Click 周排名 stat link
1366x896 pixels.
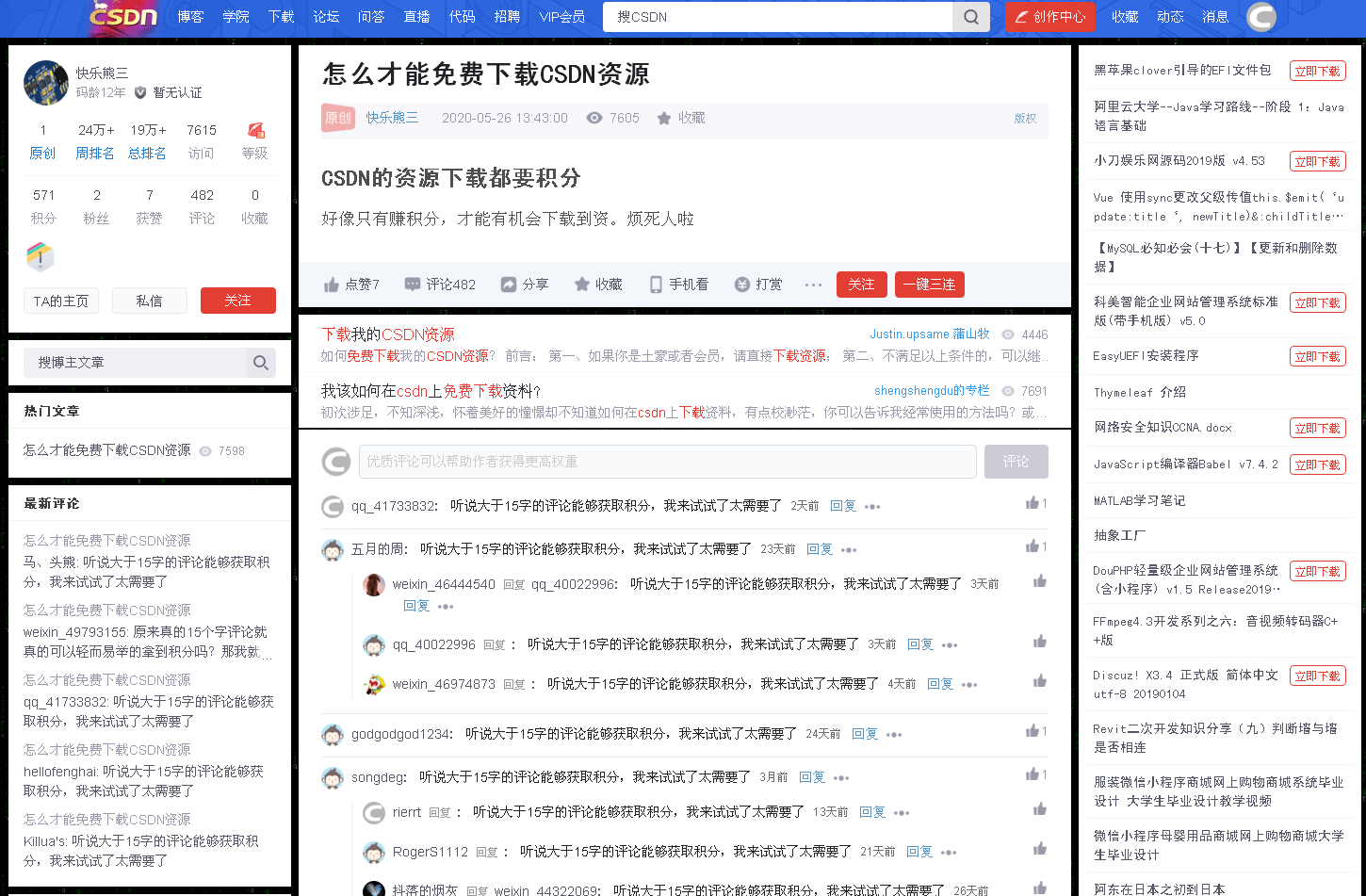click(x=95, y=153)
